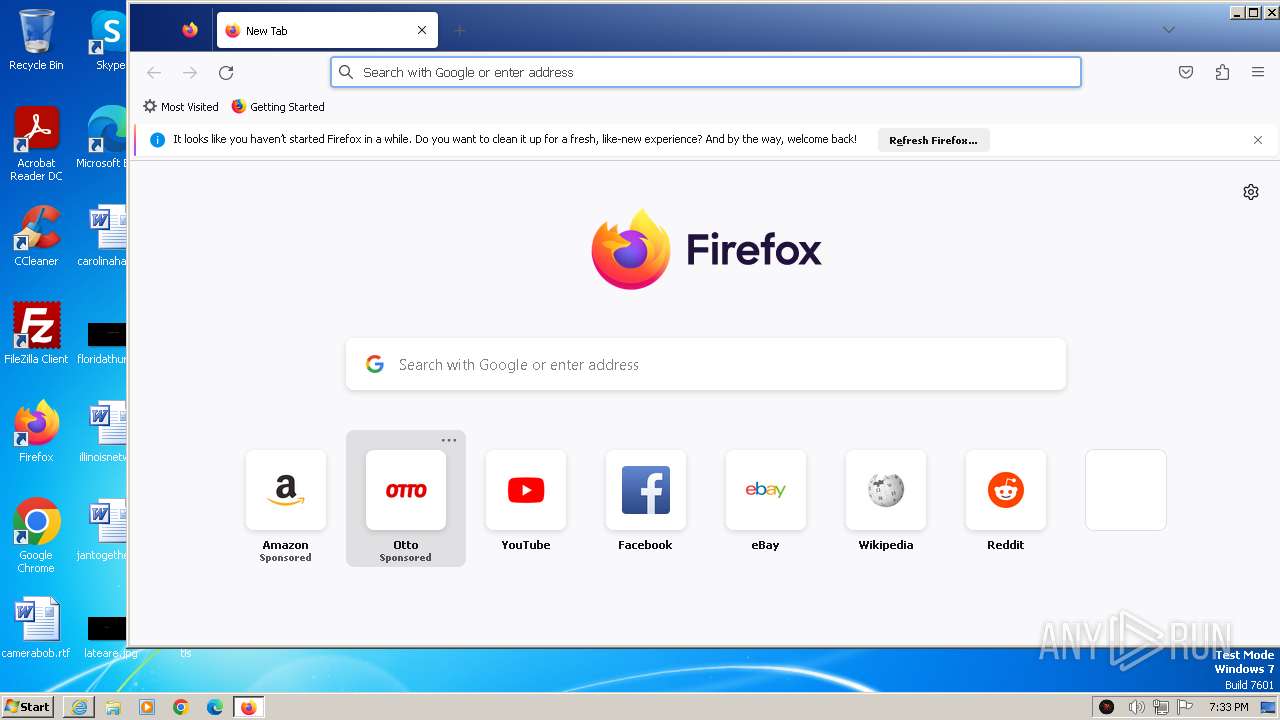Open YouTube shortcut tile
Viewport: 1280px width, 720px height.
(526, 498)
